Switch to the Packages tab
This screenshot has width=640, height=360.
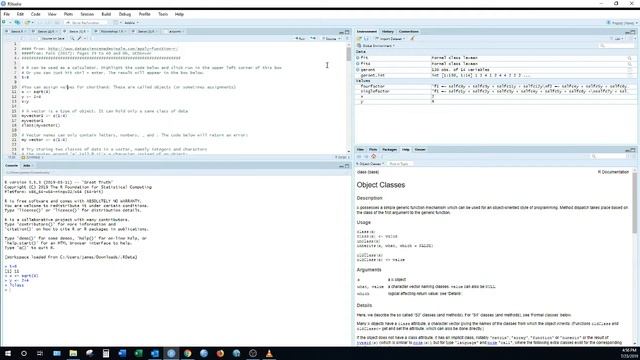(x=389, y=149)
